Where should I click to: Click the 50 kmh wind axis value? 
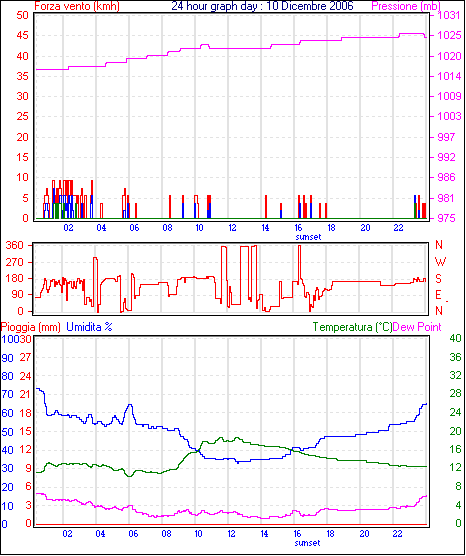click(22, 15)
